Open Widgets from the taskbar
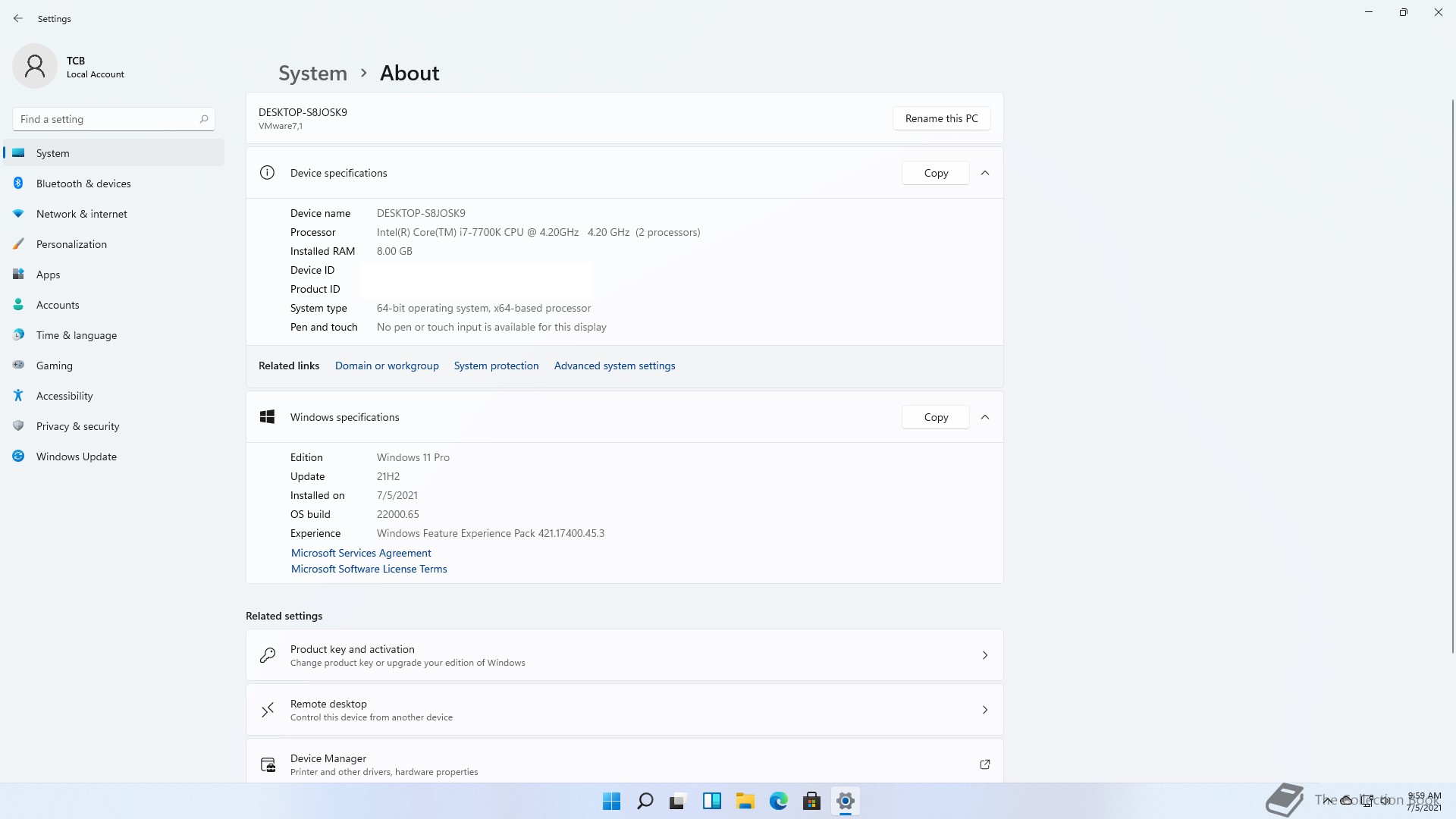The image size is (1456, 819). tap(711, 801)
